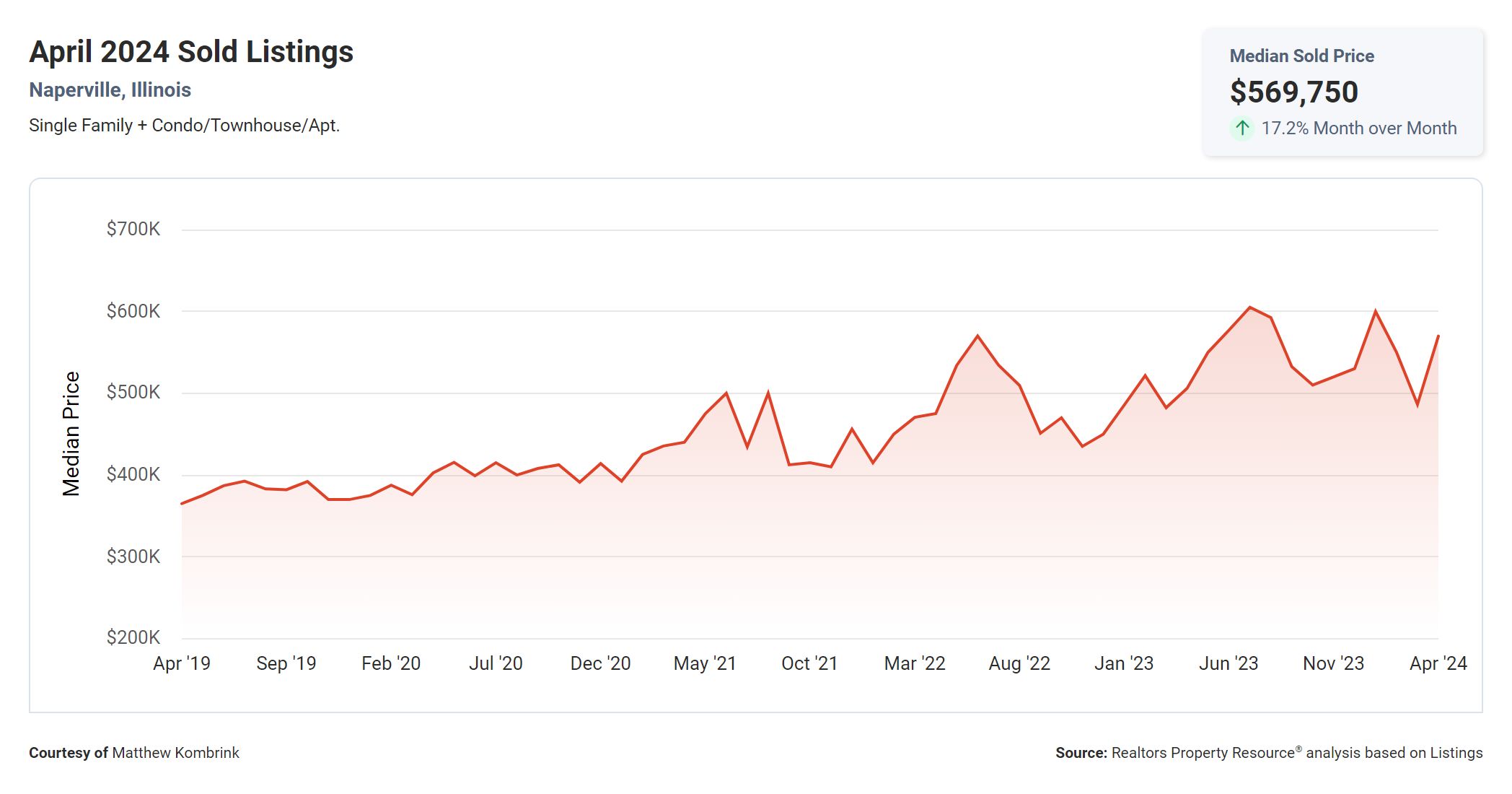Click the Naperville, Illinois location link
1512x794 pixels.
110,90
